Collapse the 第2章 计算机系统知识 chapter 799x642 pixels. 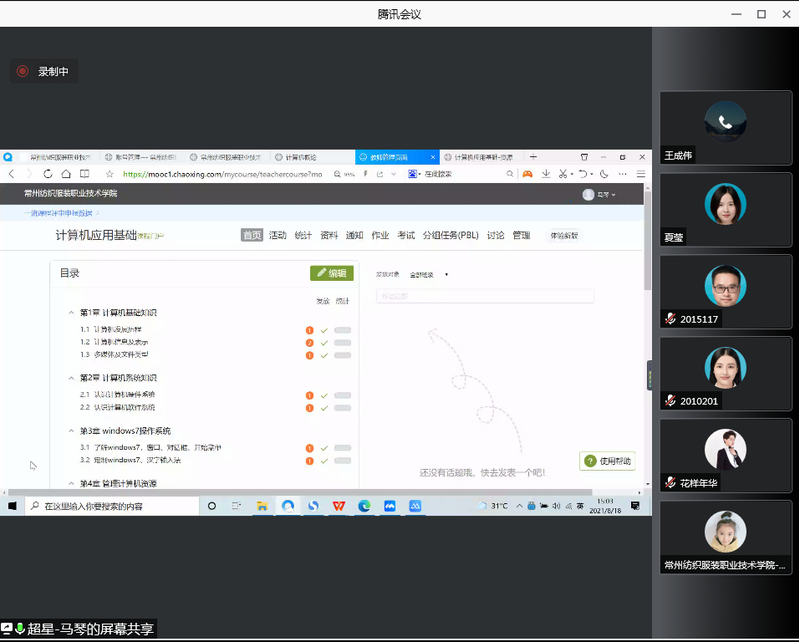(x=70, y=378)
